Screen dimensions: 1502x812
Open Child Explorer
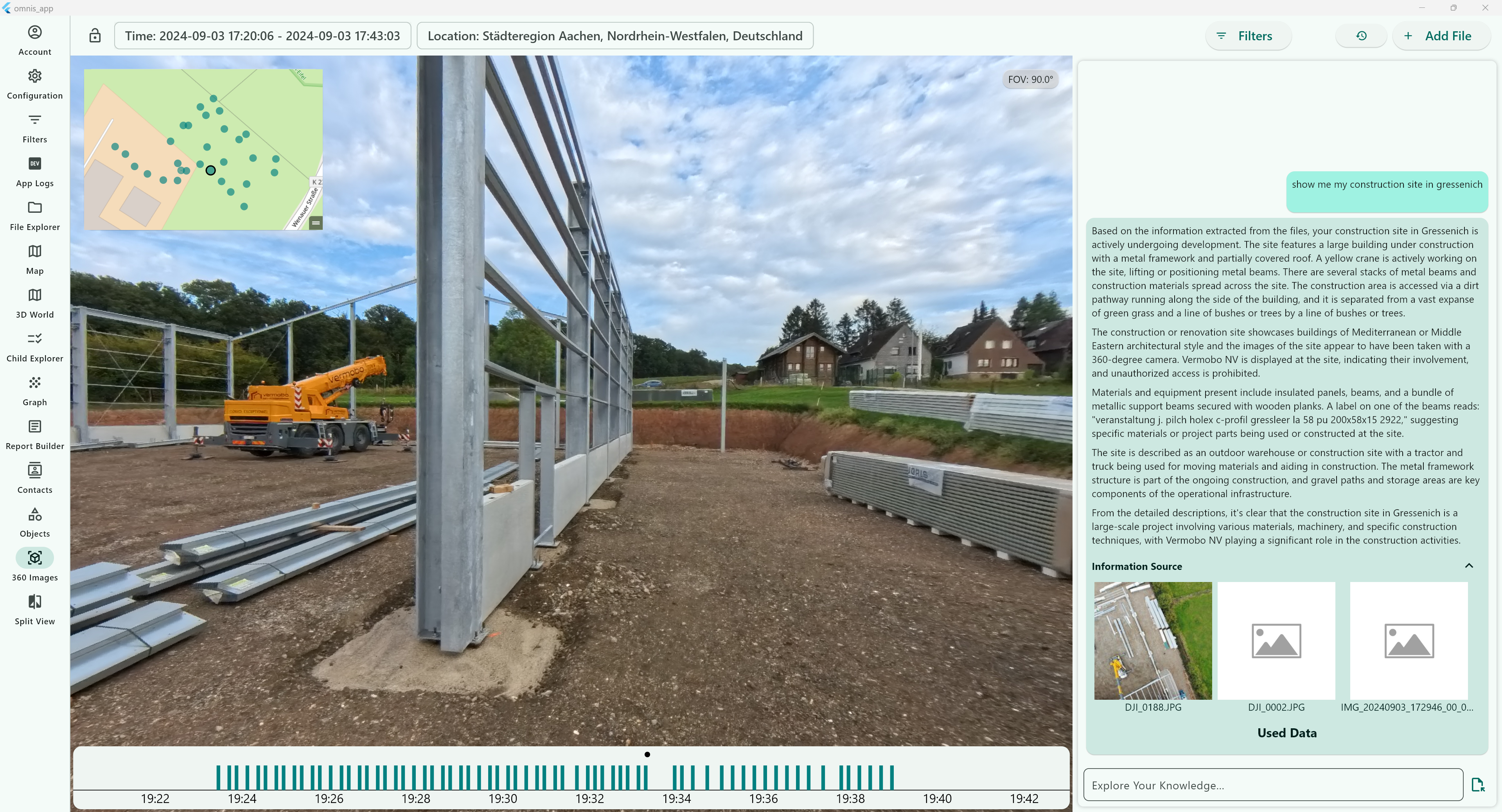click(x=35, y=347)
